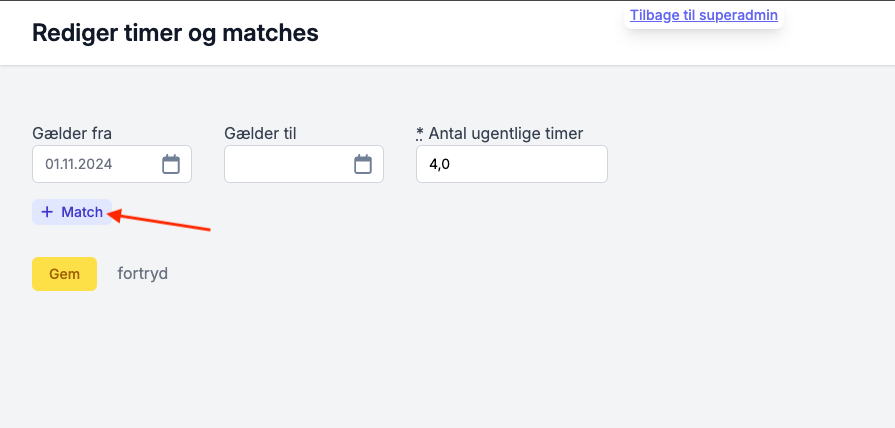This screenshot has height=428, width=895.
Task: Click the Gælder til label
Action: coord(260,134)
